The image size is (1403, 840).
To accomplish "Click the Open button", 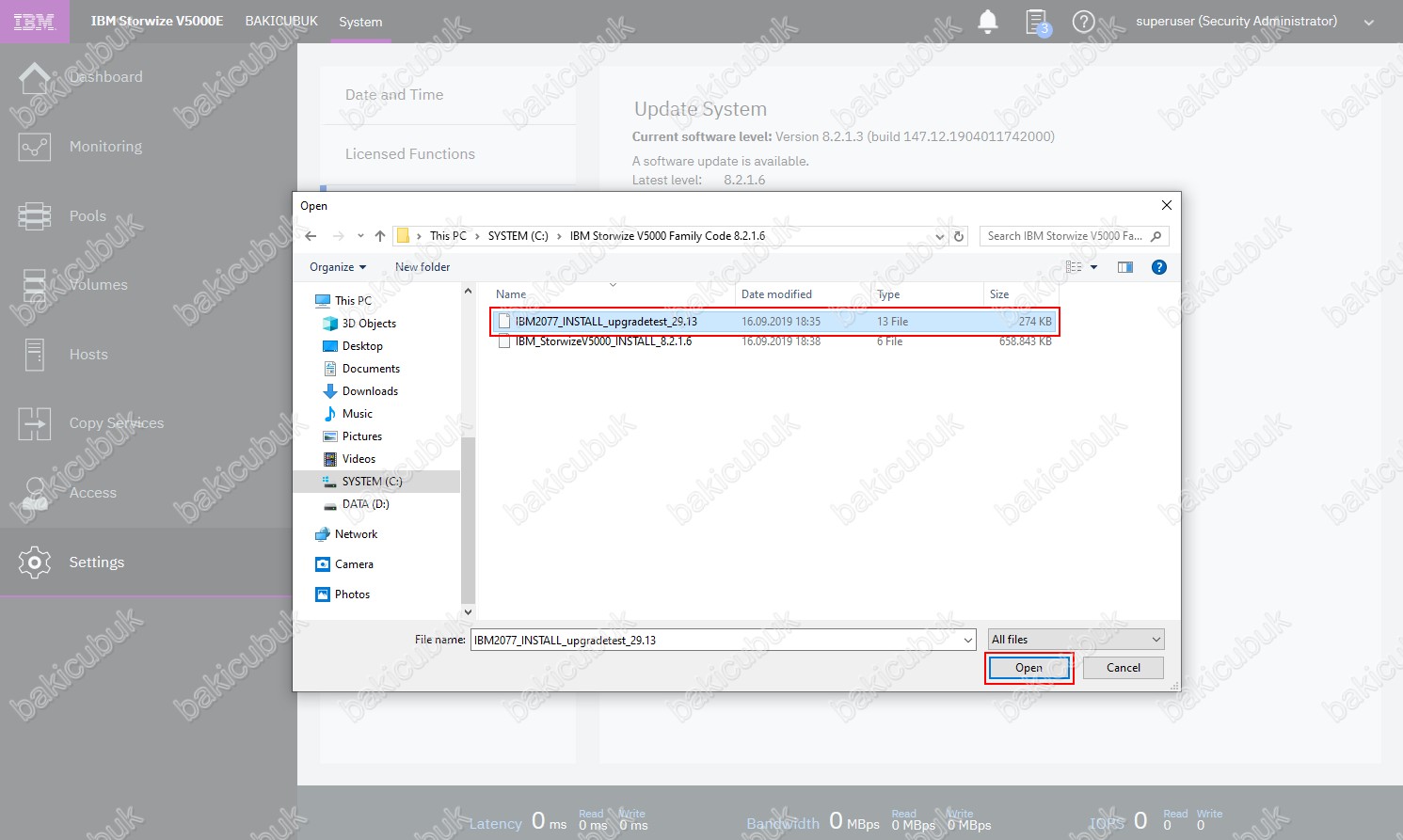I will [1028, 668].
